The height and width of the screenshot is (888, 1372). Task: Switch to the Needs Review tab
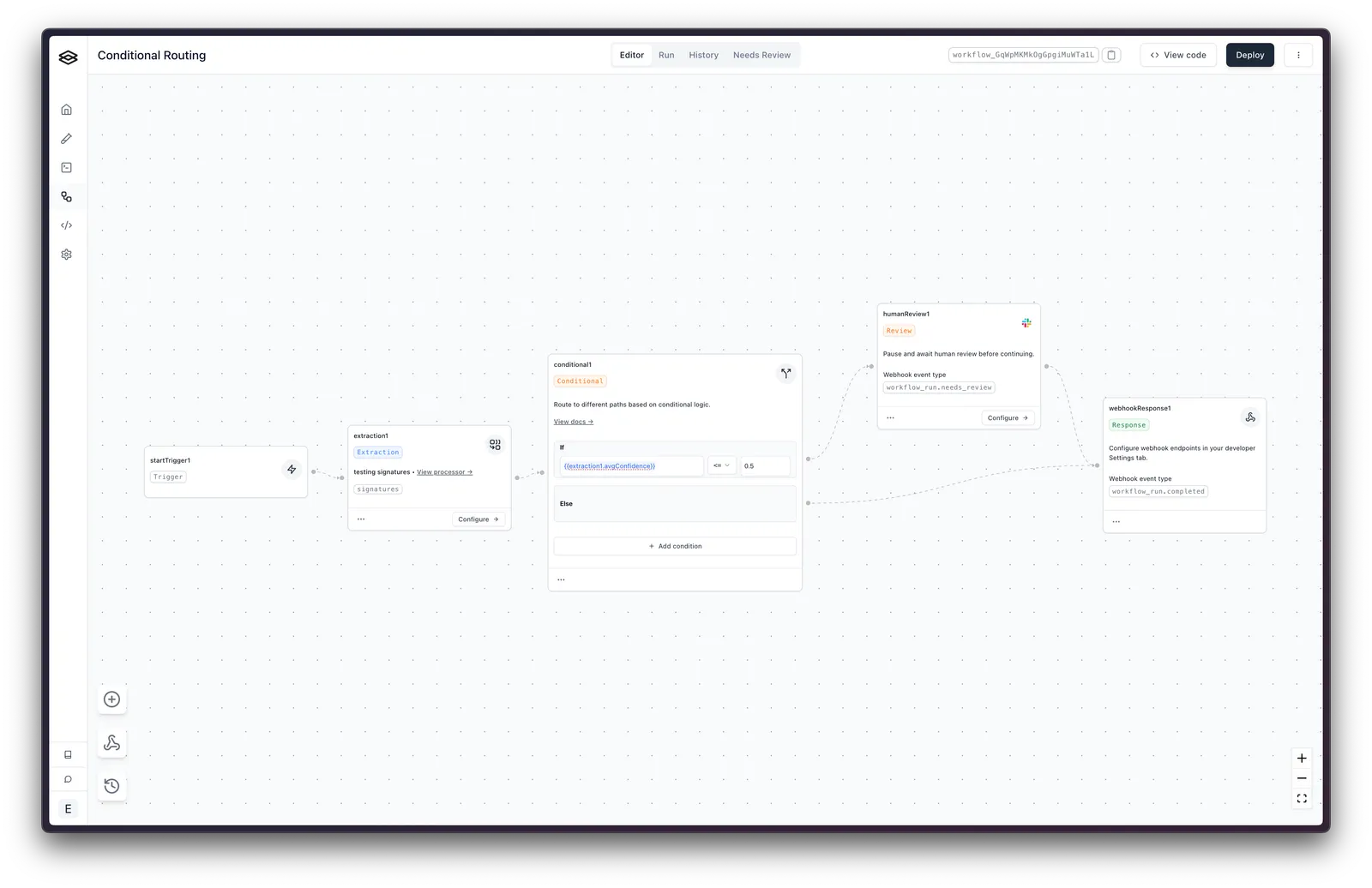(x=761, y=55)
